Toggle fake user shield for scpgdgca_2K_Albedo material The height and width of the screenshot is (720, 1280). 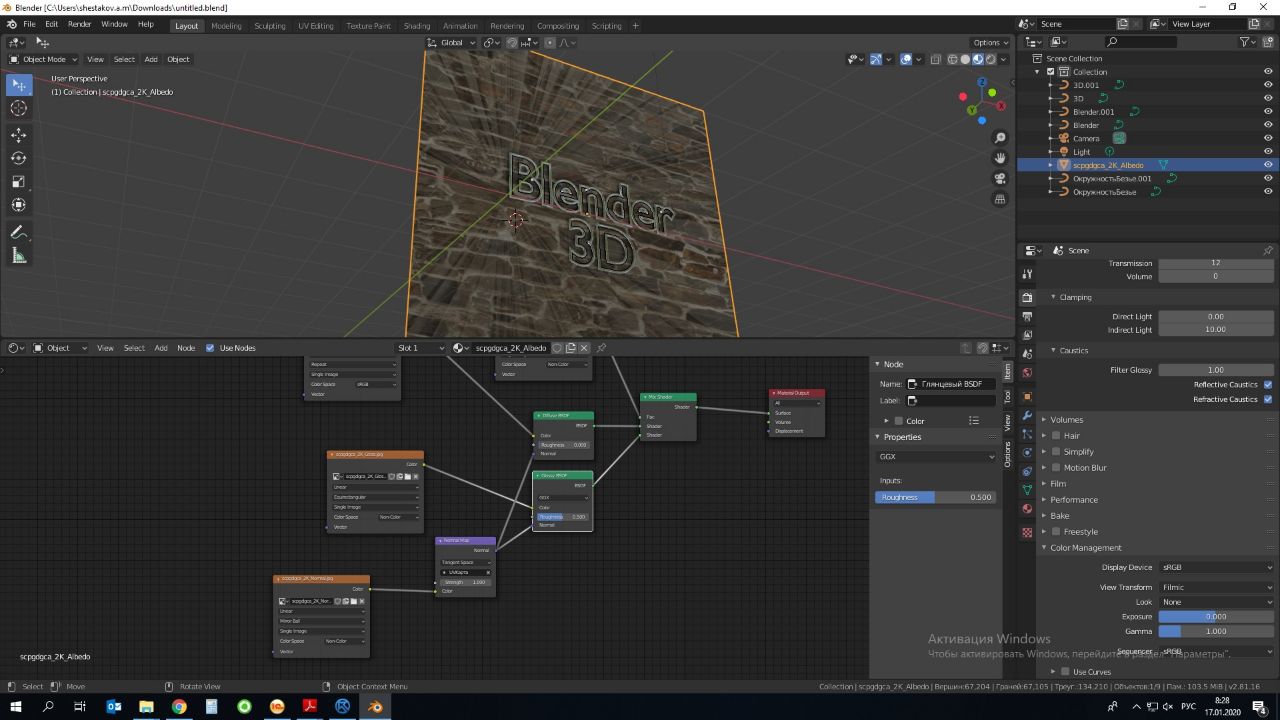click(558, 348)
